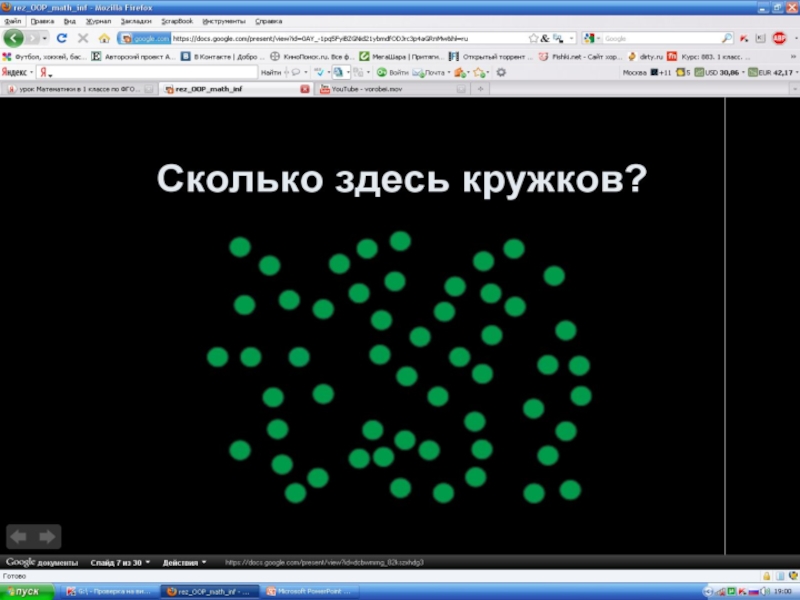Open the dirty.ru bookmark

click(x=645, y=57)
